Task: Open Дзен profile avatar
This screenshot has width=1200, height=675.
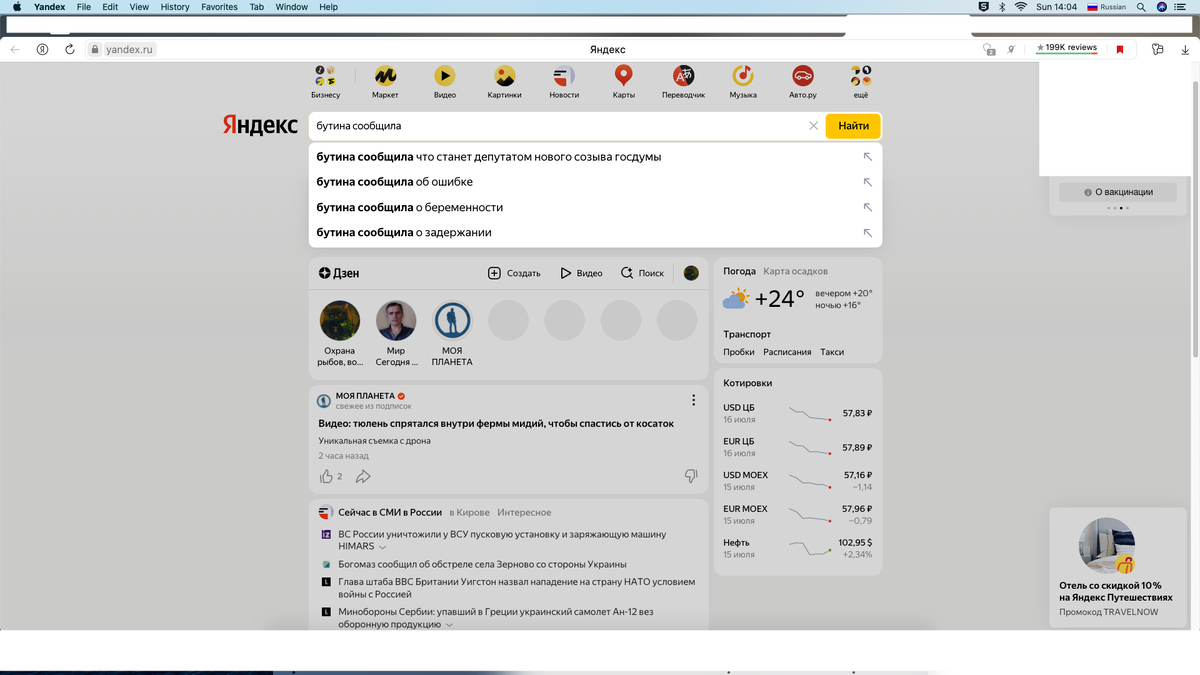Action: [x=691, y=273]
